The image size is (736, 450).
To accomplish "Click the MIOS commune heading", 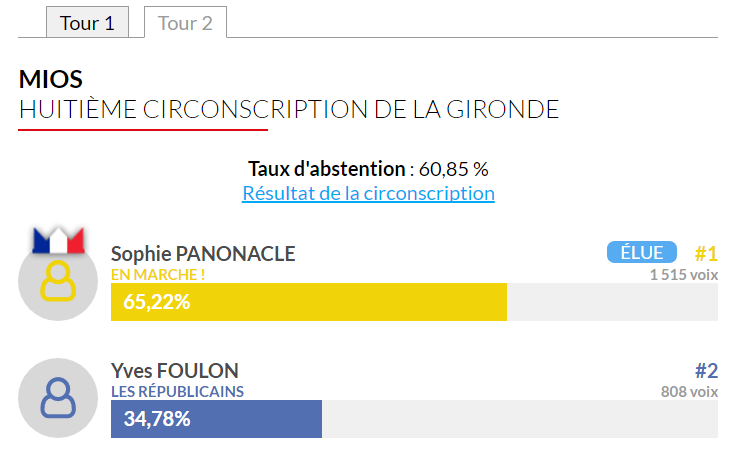I will tap(51, 79).
